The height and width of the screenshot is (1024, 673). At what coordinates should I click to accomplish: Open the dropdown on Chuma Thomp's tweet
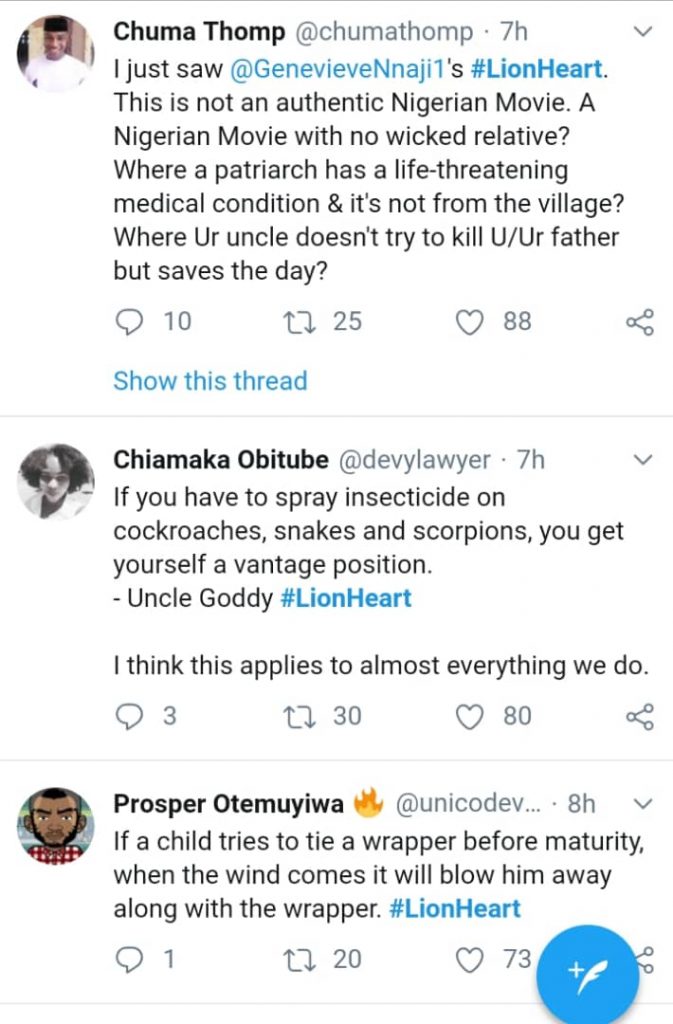click(x=643, y=33)
